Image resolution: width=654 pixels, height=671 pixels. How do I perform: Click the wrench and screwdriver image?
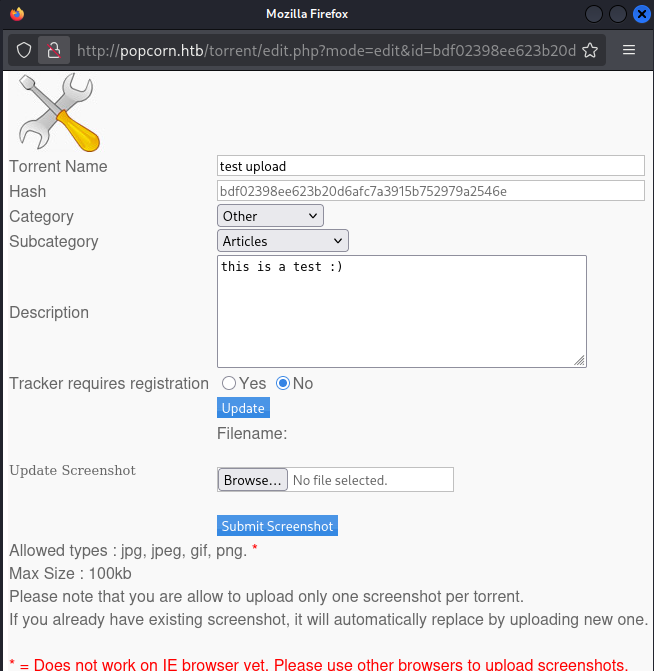(57, 113)
